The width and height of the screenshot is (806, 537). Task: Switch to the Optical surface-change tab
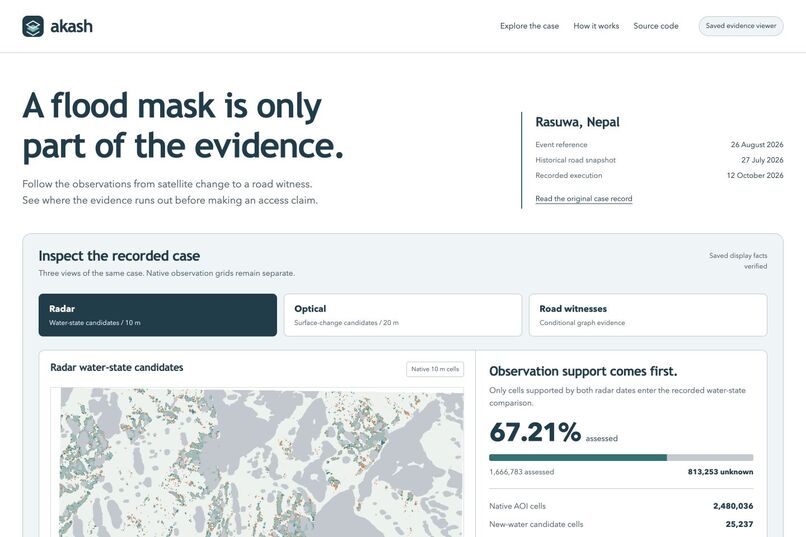point(402,315)
